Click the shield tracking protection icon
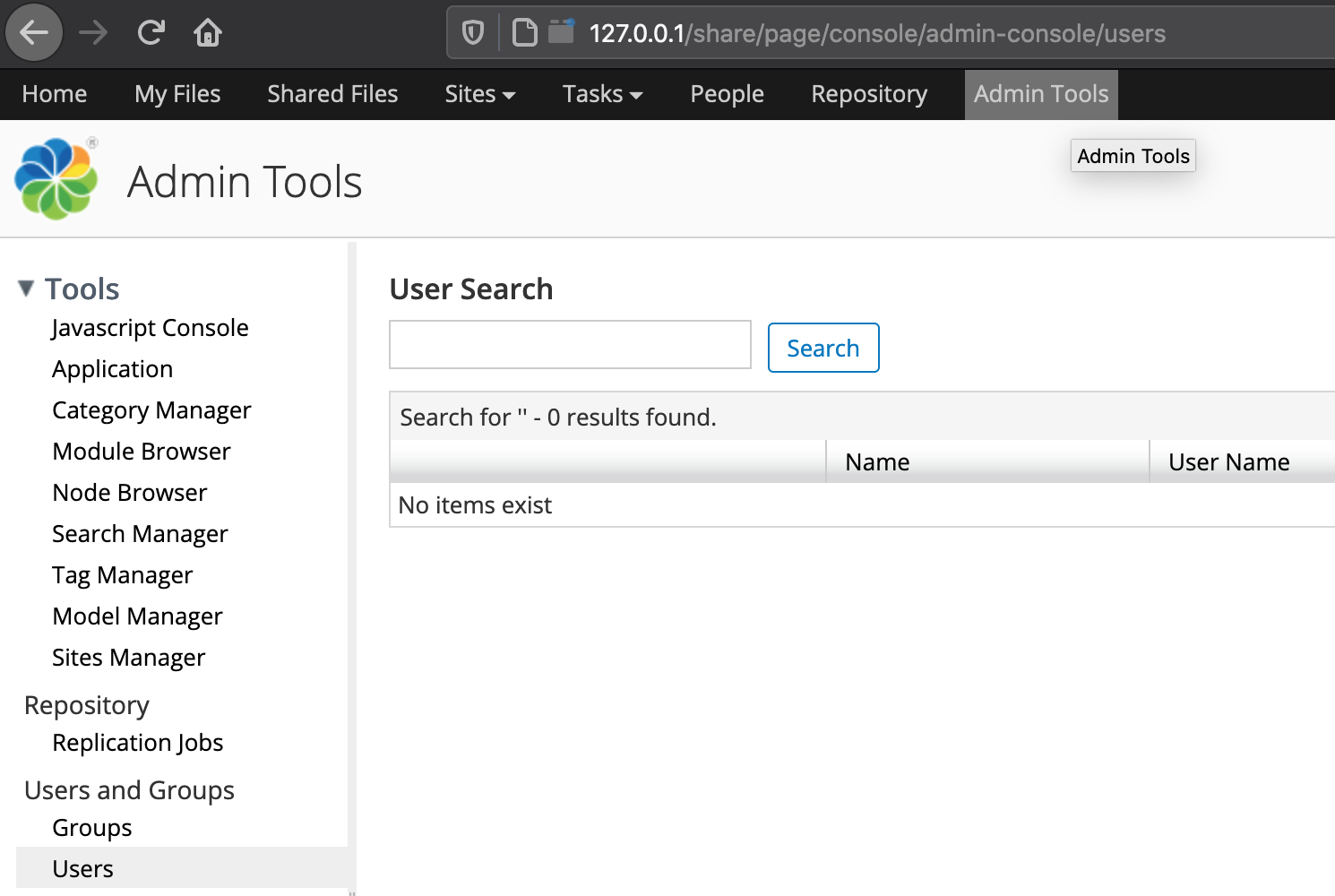The width and height of the screenshot is (1335, 896). coord(473,33)
